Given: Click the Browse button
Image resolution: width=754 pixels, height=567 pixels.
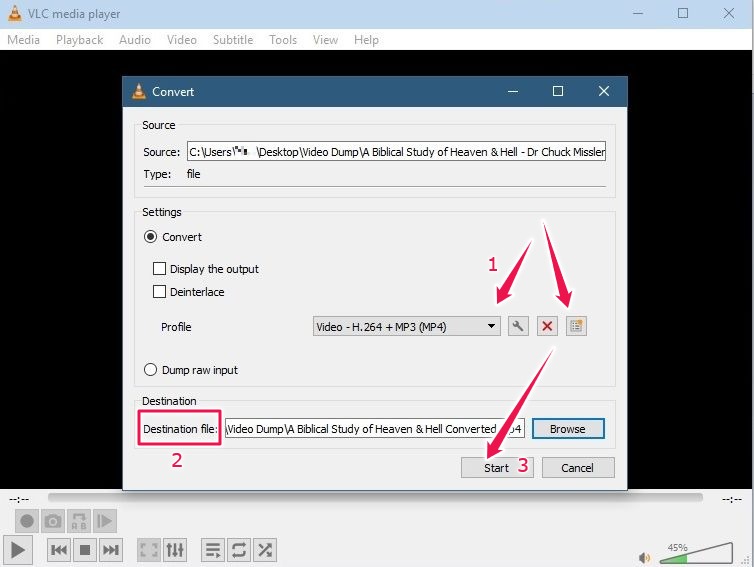Looking at the screenshot, I should pos(568,428).
